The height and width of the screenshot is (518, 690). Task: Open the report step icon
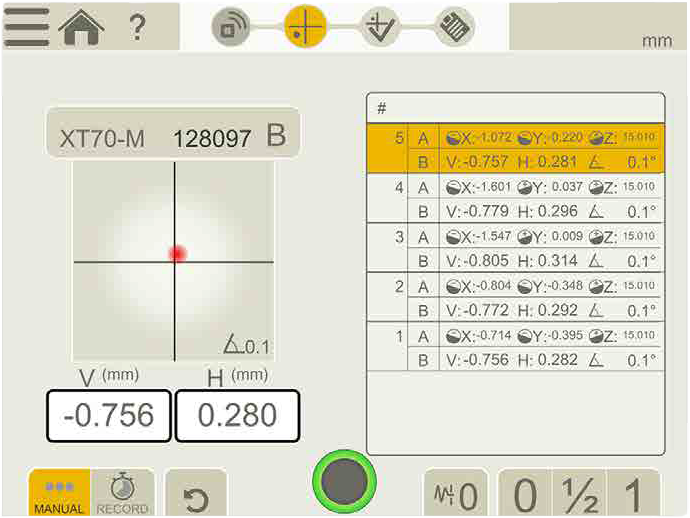pyautogui.click(x=453, y=27)
